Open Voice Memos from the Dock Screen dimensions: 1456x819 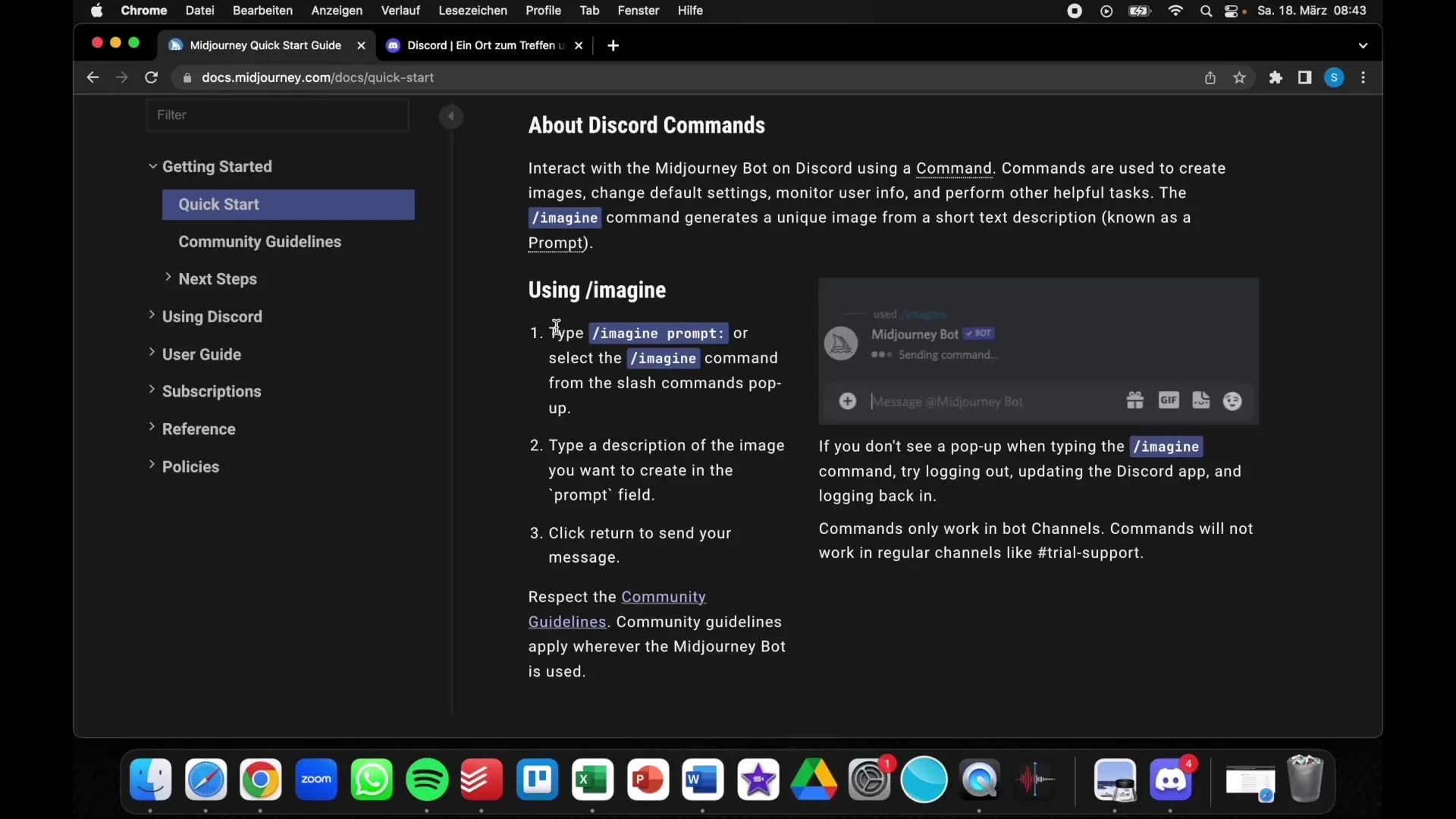pos(1035,780)
